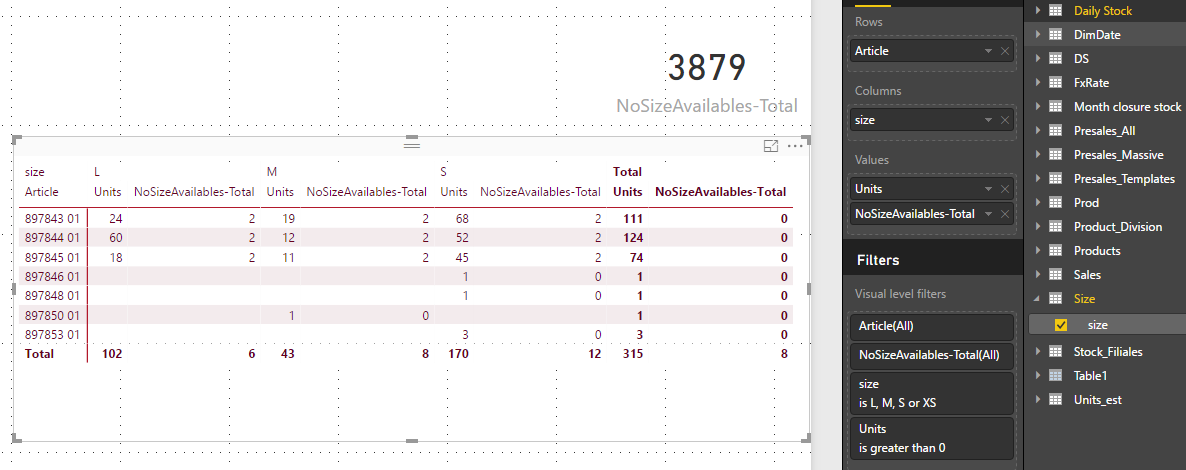Select row 897844 01 in the matrix
The height and width of the screenshot is (470, 1186).
52,238
